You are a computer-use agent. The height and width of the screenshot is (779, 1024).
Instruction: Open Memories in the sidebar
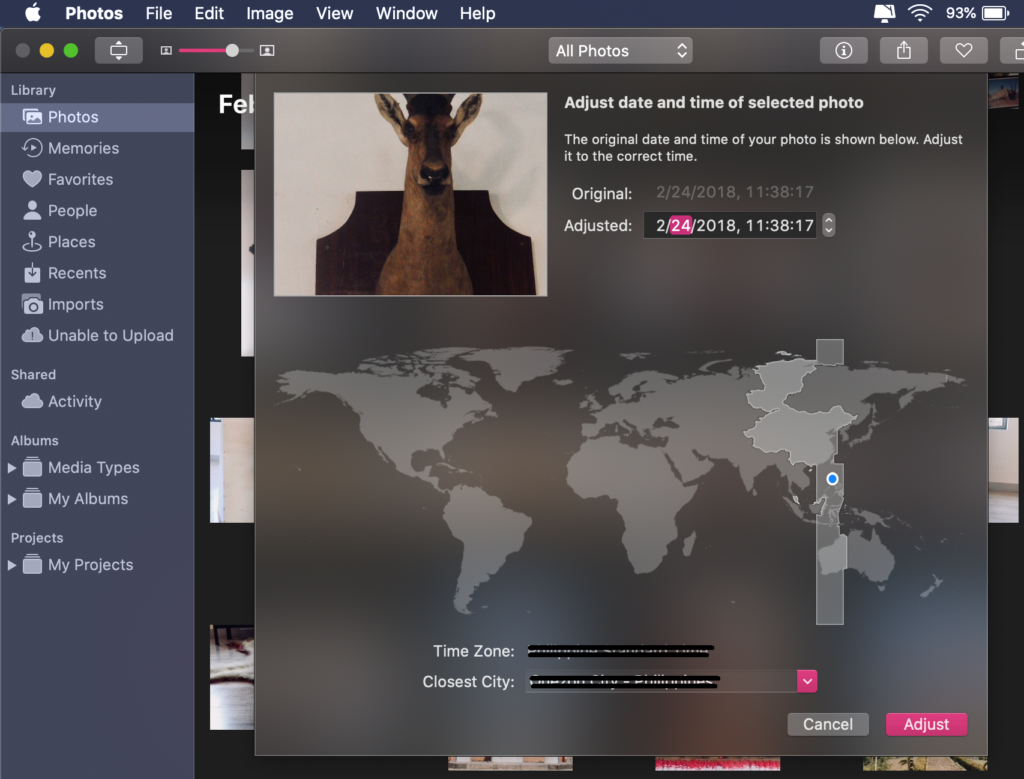click(83, 148)
